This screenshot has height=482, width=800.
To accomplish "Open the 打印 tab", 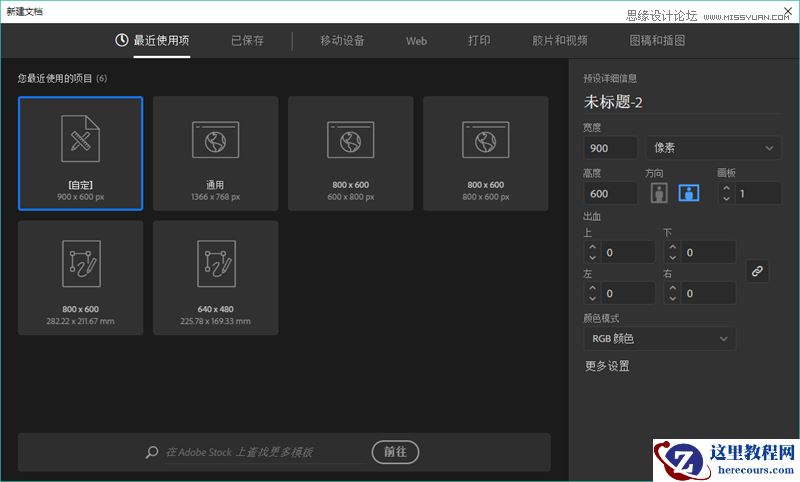I will [480, 40].
